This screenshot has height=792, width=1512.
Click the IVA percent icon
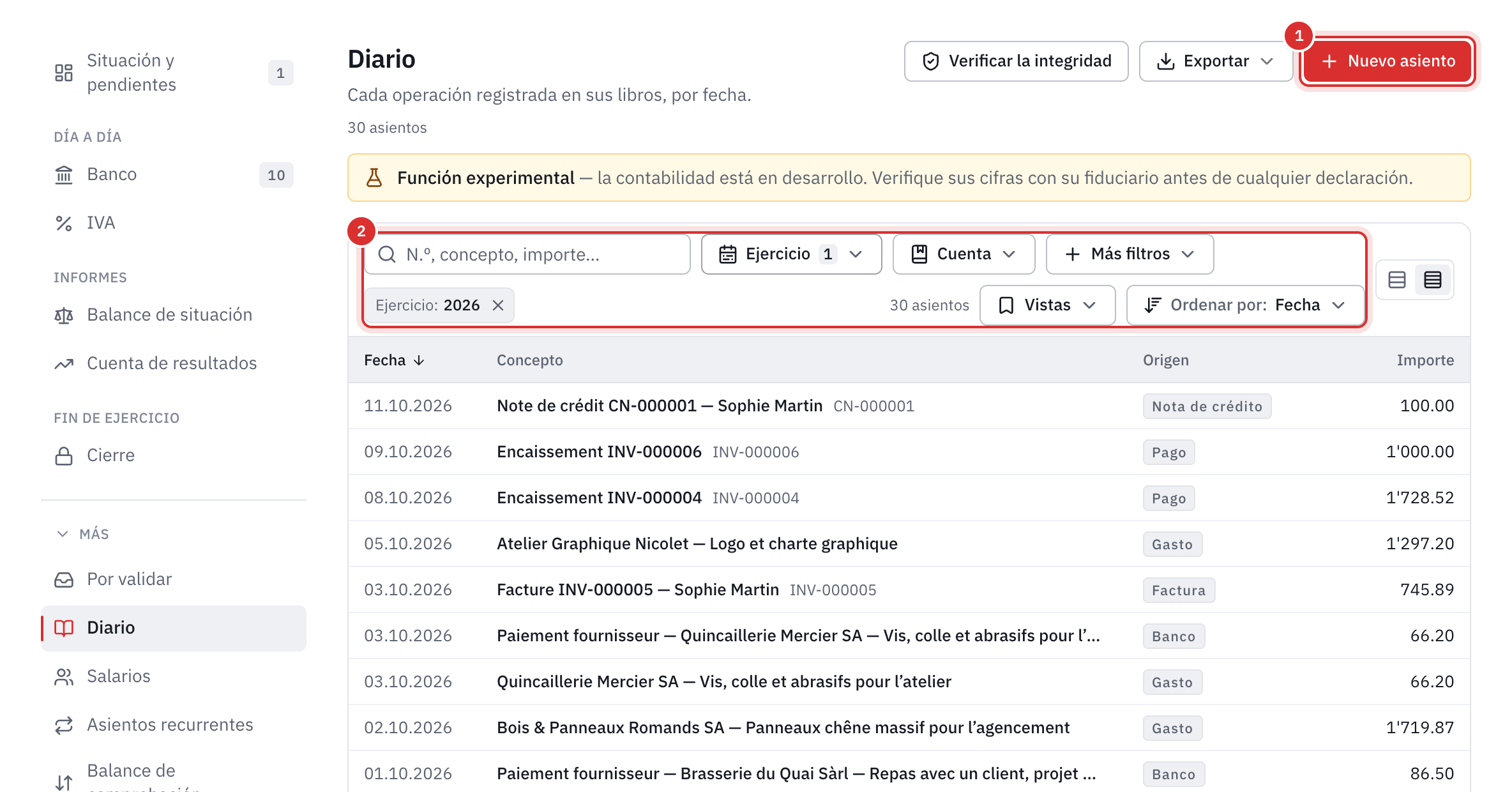click(64, 223)
